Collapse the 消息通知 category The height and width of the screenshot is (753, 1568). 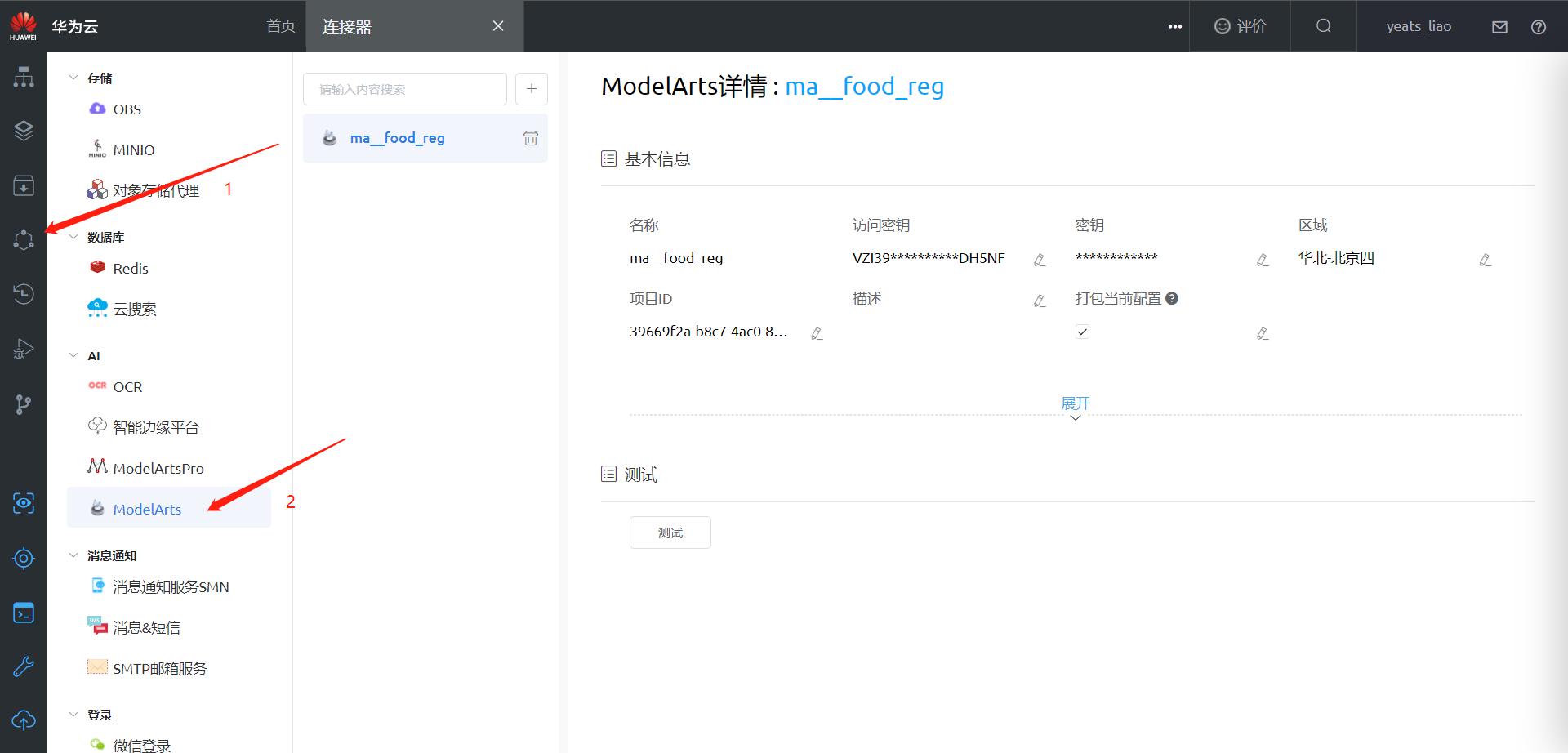73,555
